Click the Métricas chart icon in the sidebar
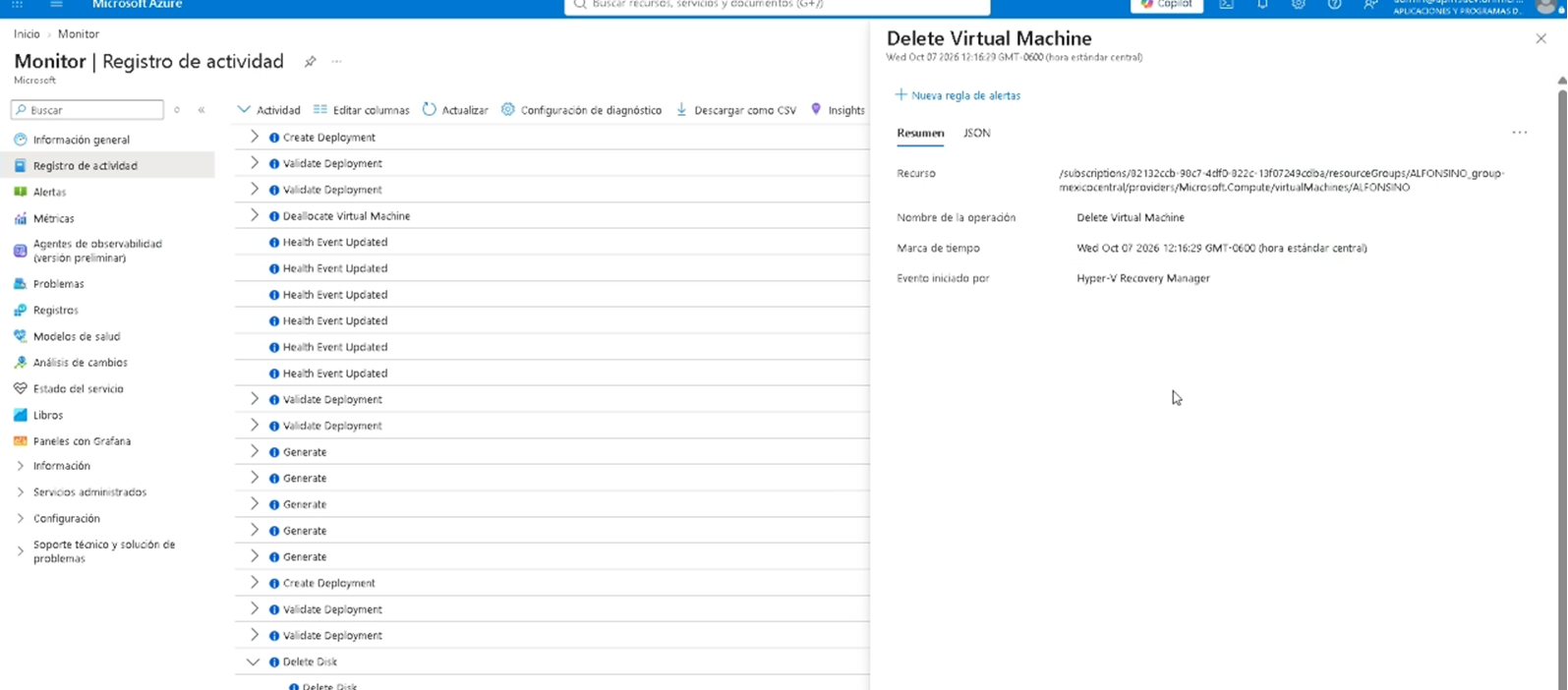The image size is (1568, 690). click(x=20, y=218)
